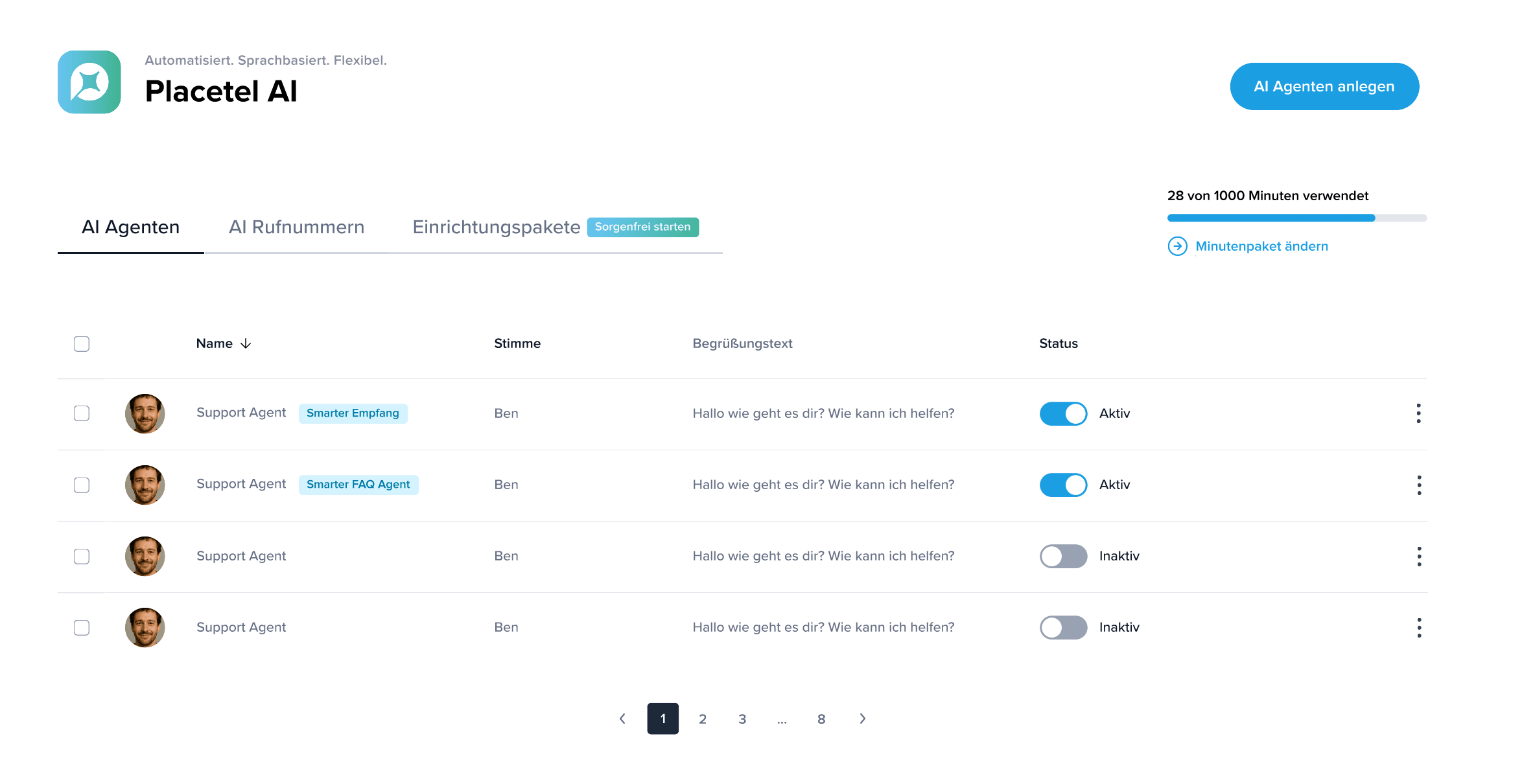This screenshot has width=1535, height=784.
Task: Click the Placetel AI logo icon
Action: [89, 82]
